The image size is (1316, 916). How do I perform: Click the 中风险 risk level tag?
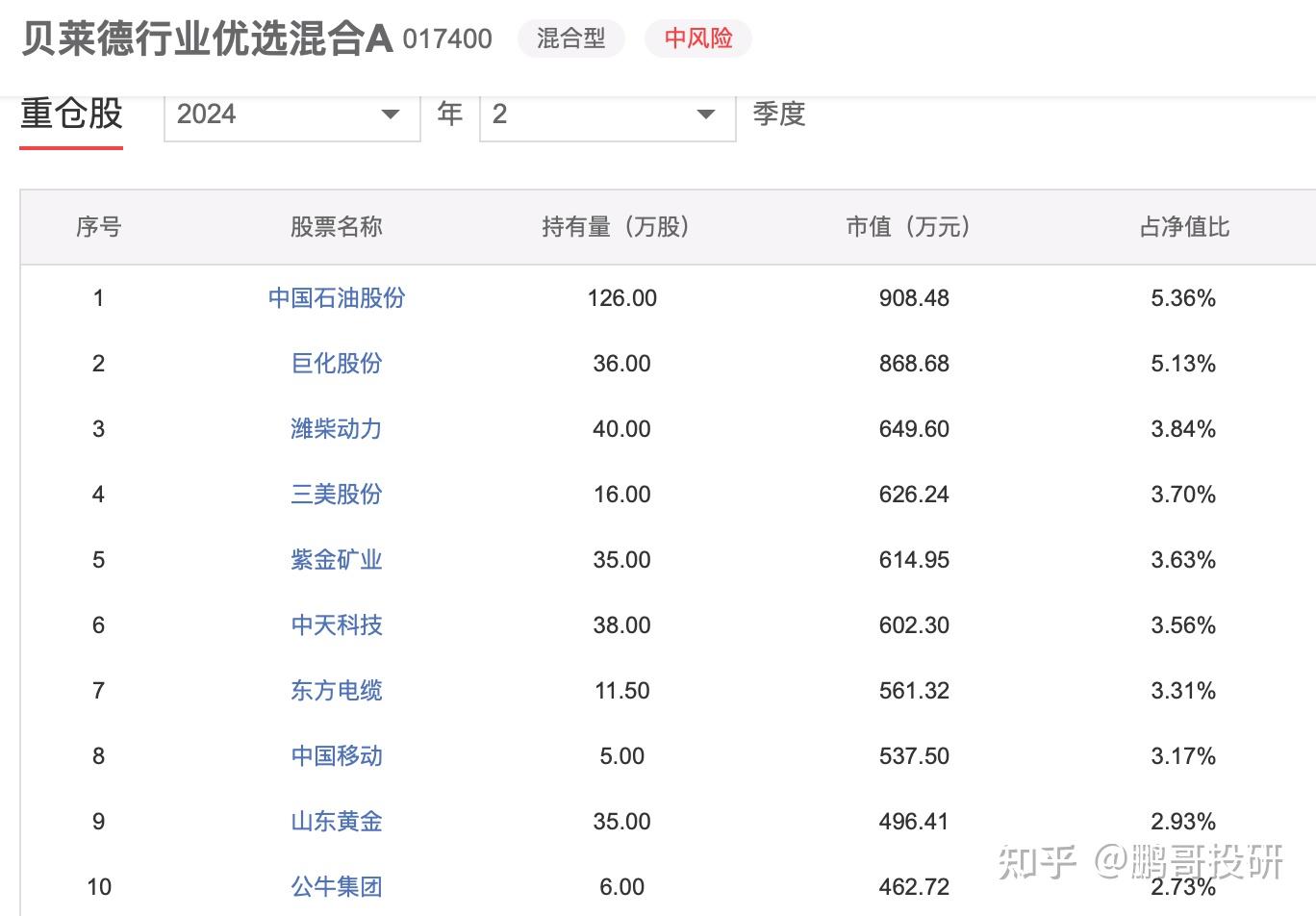[698, 38]
